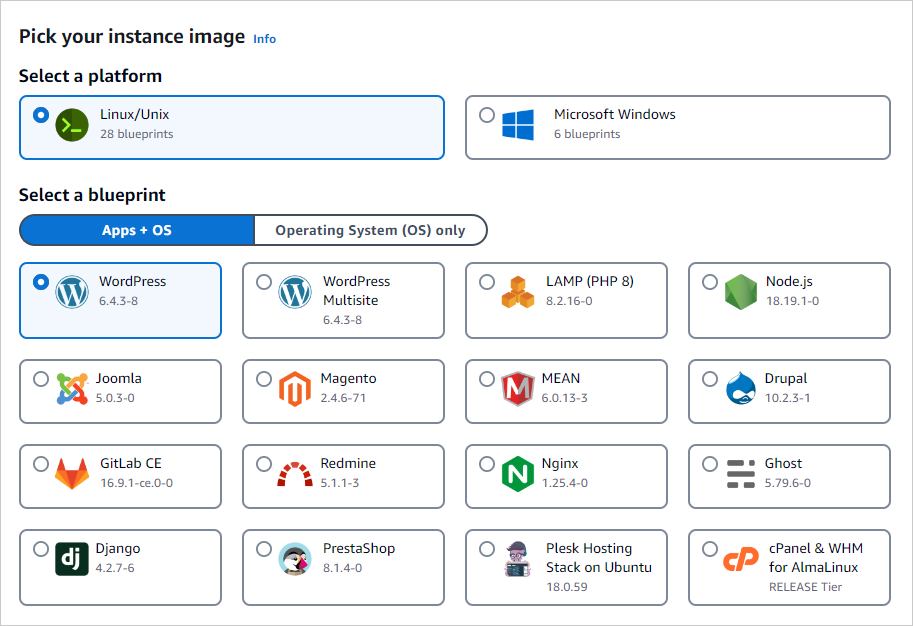
Task: Pick the Nginx radio button
Action: (x=487, y=464)
